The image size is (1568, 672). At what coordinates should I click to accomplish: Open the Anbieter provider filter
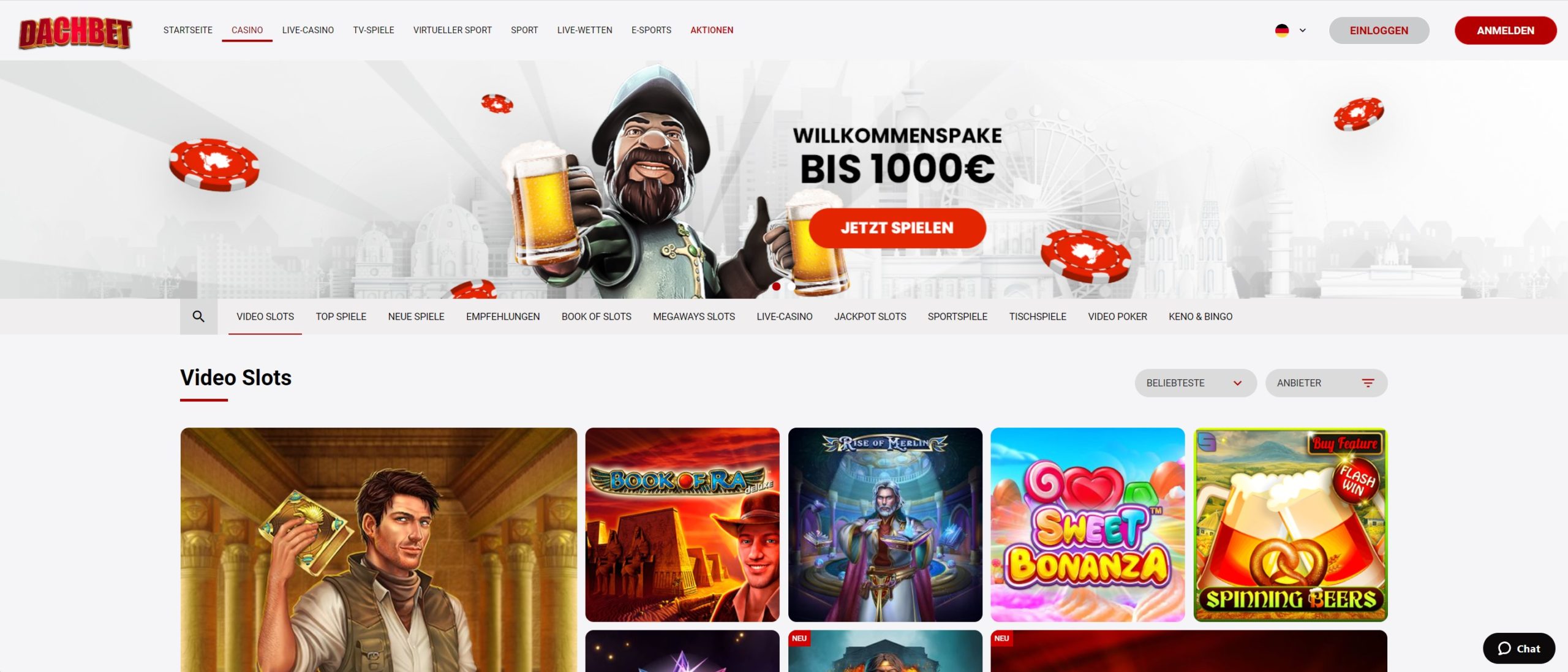1326,383
